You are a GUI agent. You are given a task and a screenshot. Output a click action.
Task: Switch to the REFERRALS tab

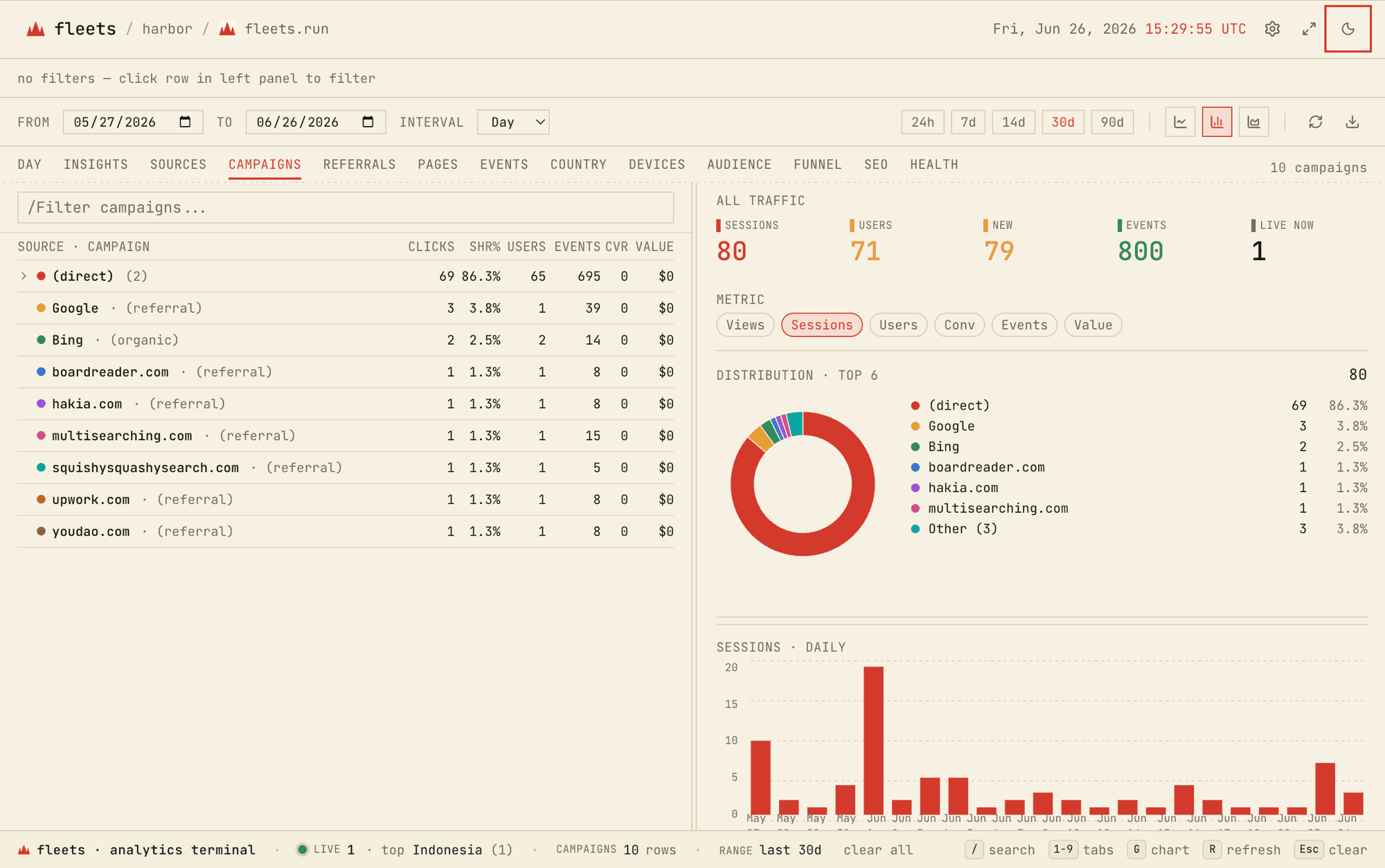pyautogui.click(x=359, y=165)
